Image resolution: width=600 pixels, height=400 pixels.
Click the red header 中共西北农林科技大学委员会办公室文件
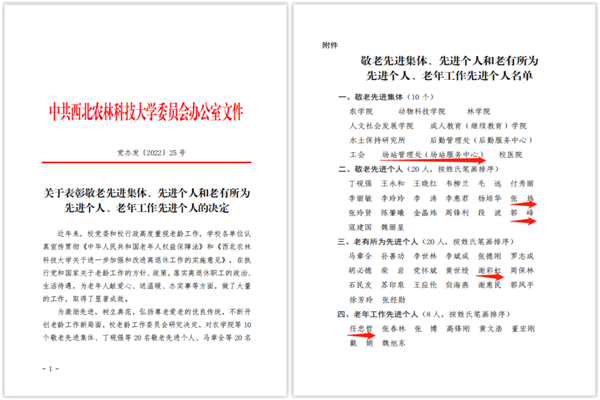pos(146,112)
